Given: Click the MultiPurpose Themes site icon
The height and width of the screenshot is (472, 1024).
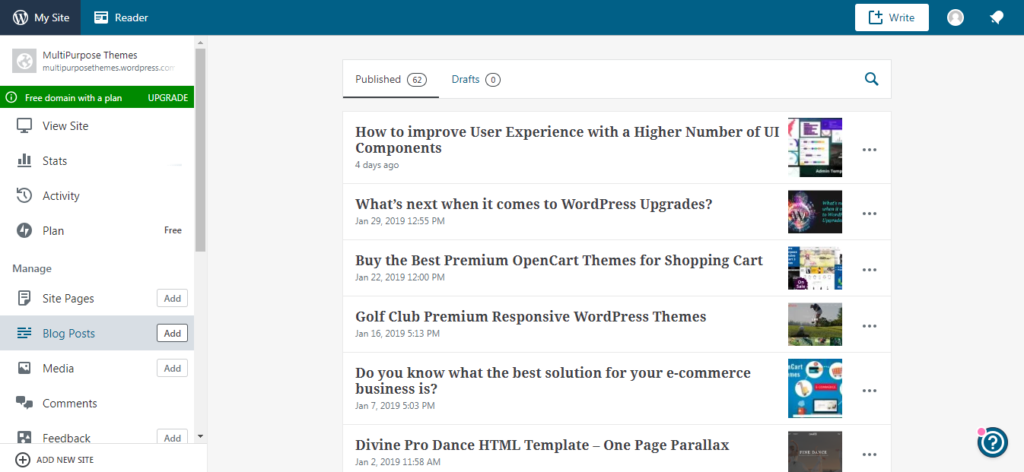Looking at the screenshot, I should coord(24,61).
